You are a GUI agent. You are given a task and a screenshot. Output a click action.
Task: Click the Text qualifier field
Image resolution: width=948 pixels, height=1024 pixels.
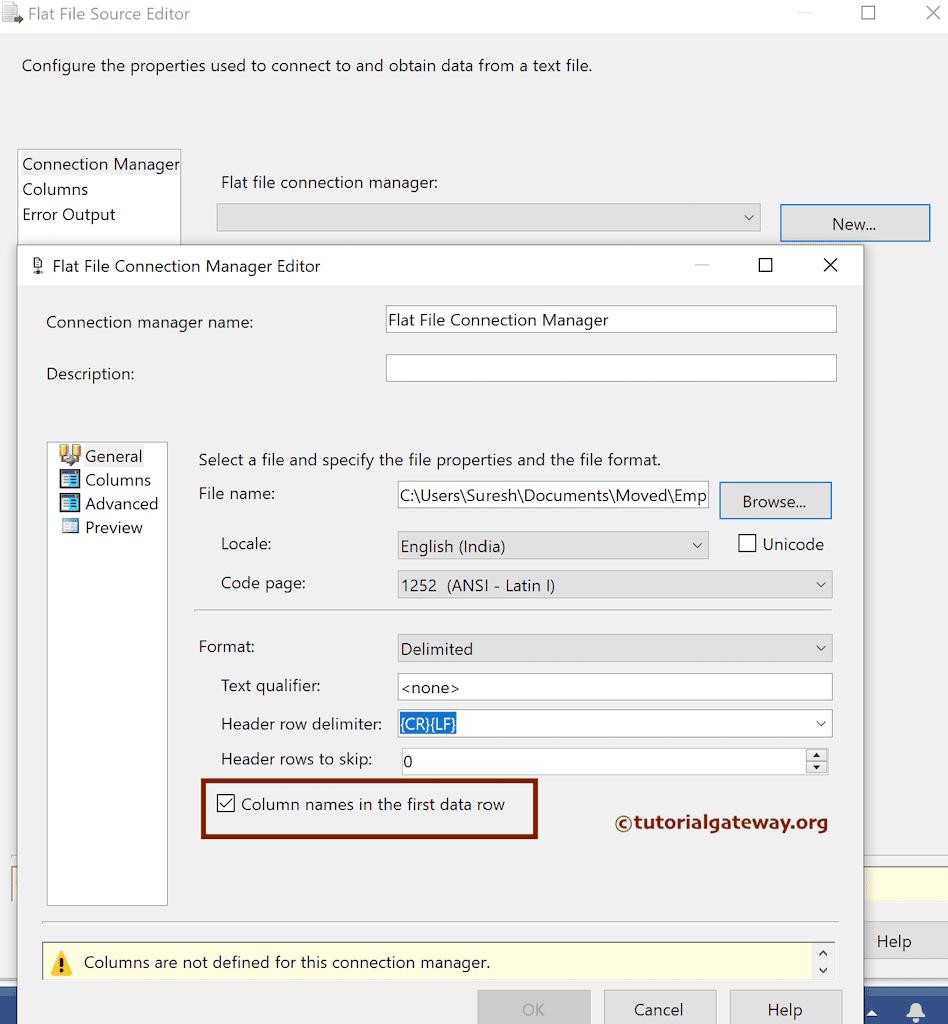[x=614, y=686]
